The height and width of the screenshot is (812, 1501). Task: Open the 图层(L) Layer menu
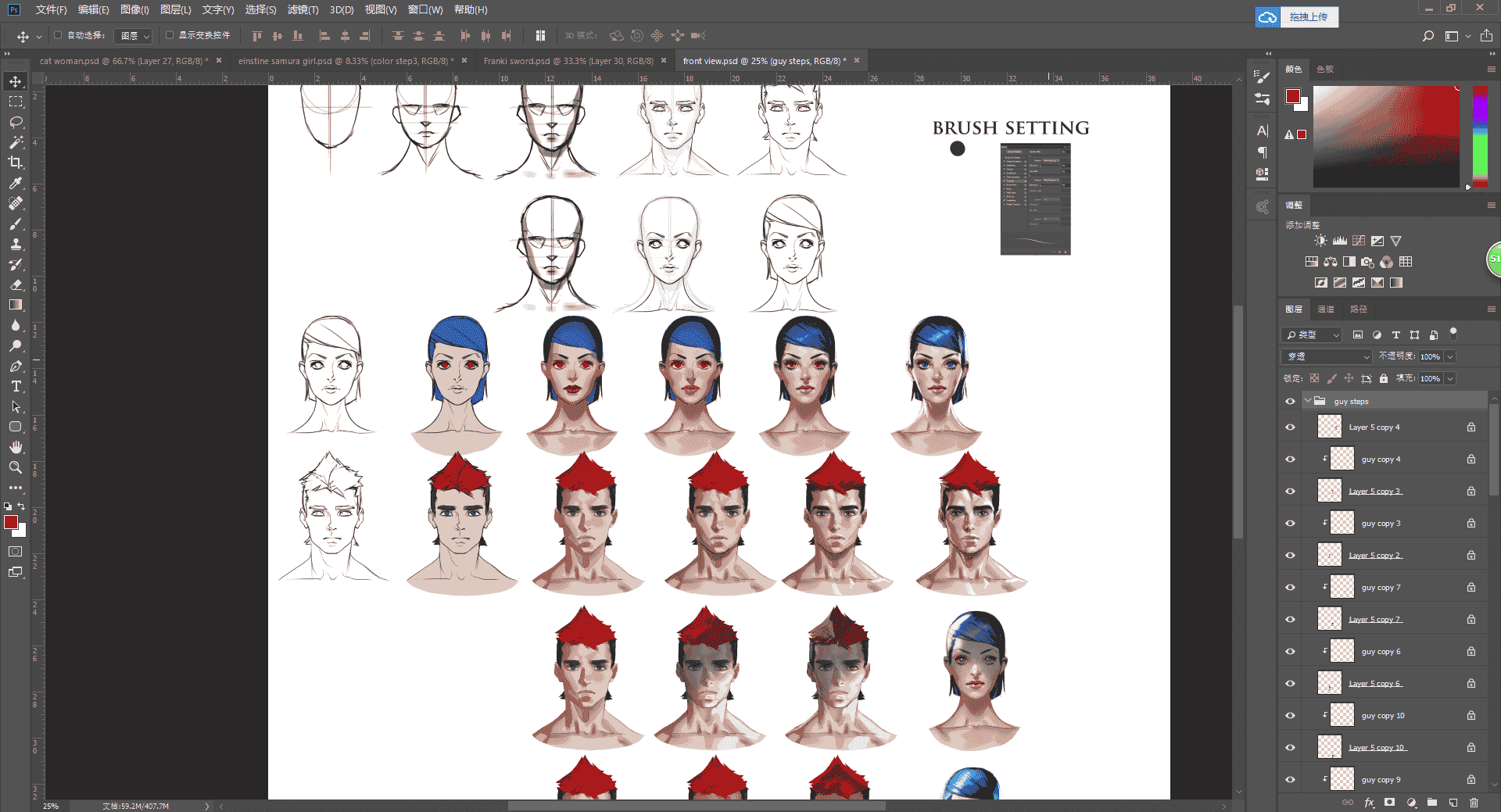point(175,9)
